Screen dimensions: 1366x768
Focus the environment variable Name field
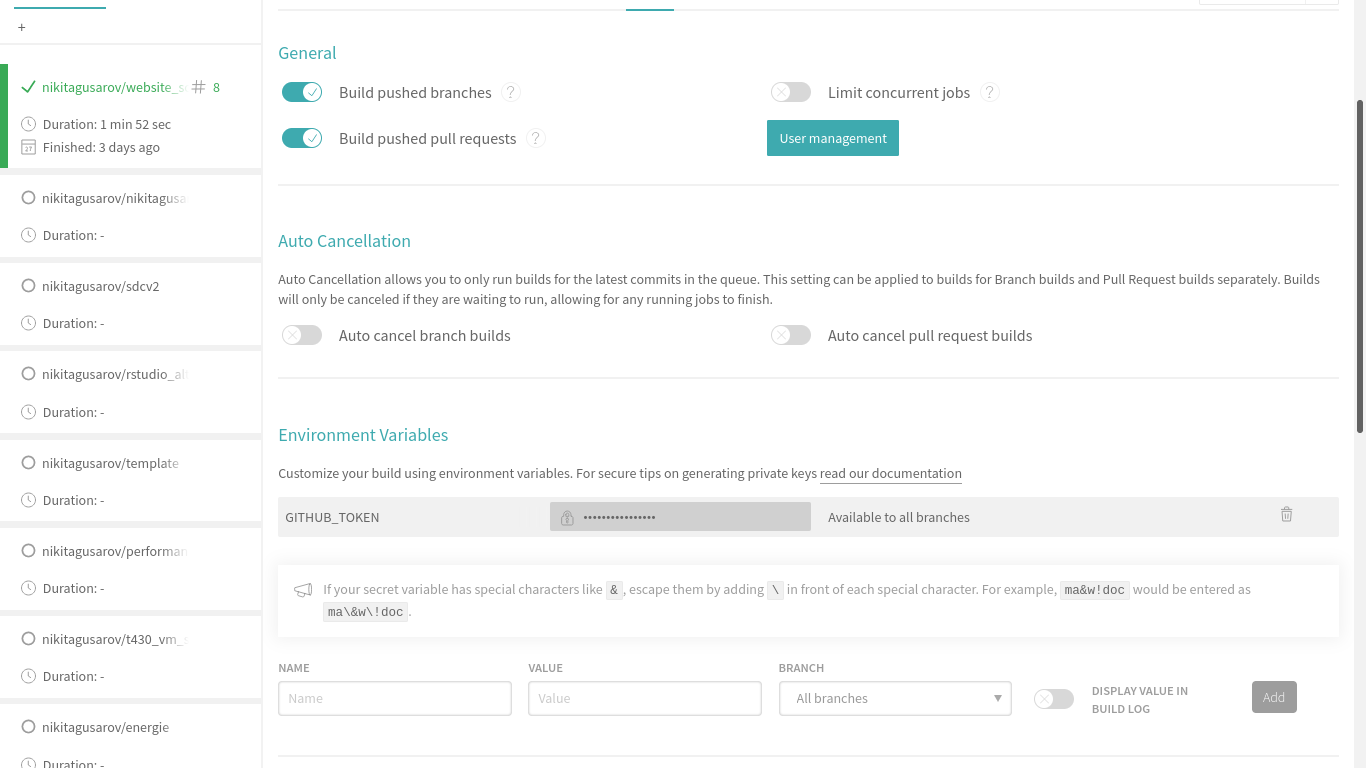[395, 699]
